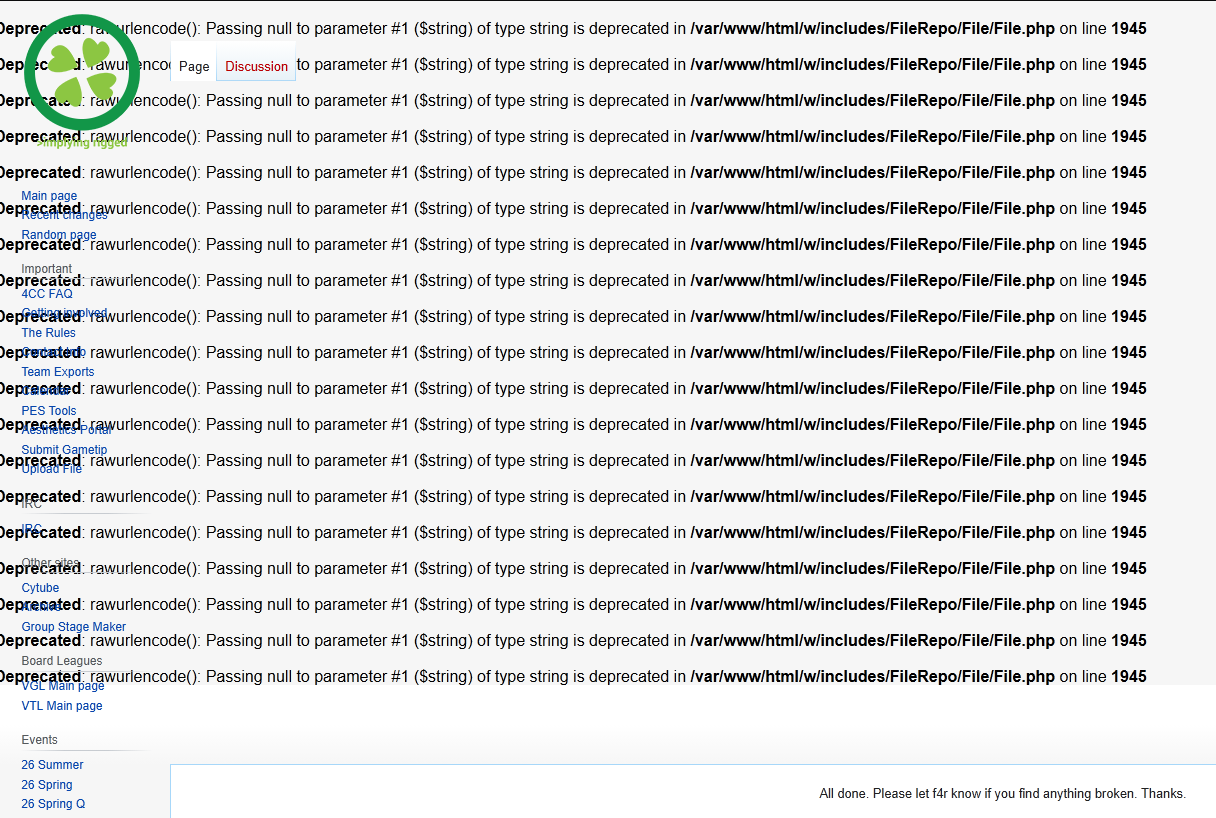This screenshot has width=1216, height=818.
Task: Open VGL Main page link
Action: tap(63, 686)
